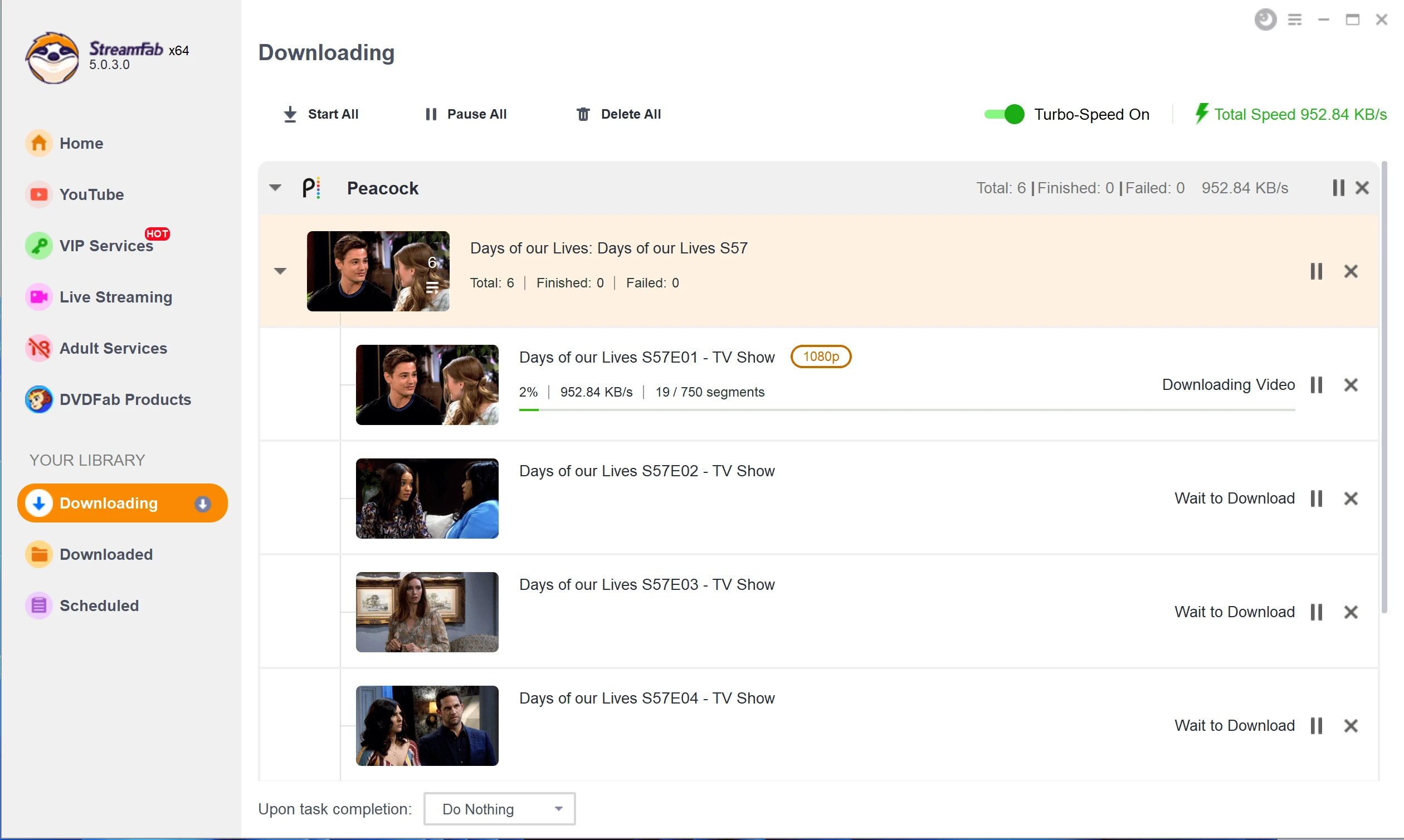This screenshot has height=840, width=1404.
Task: Select the Live Streaming icon
Action: [37, 296]
